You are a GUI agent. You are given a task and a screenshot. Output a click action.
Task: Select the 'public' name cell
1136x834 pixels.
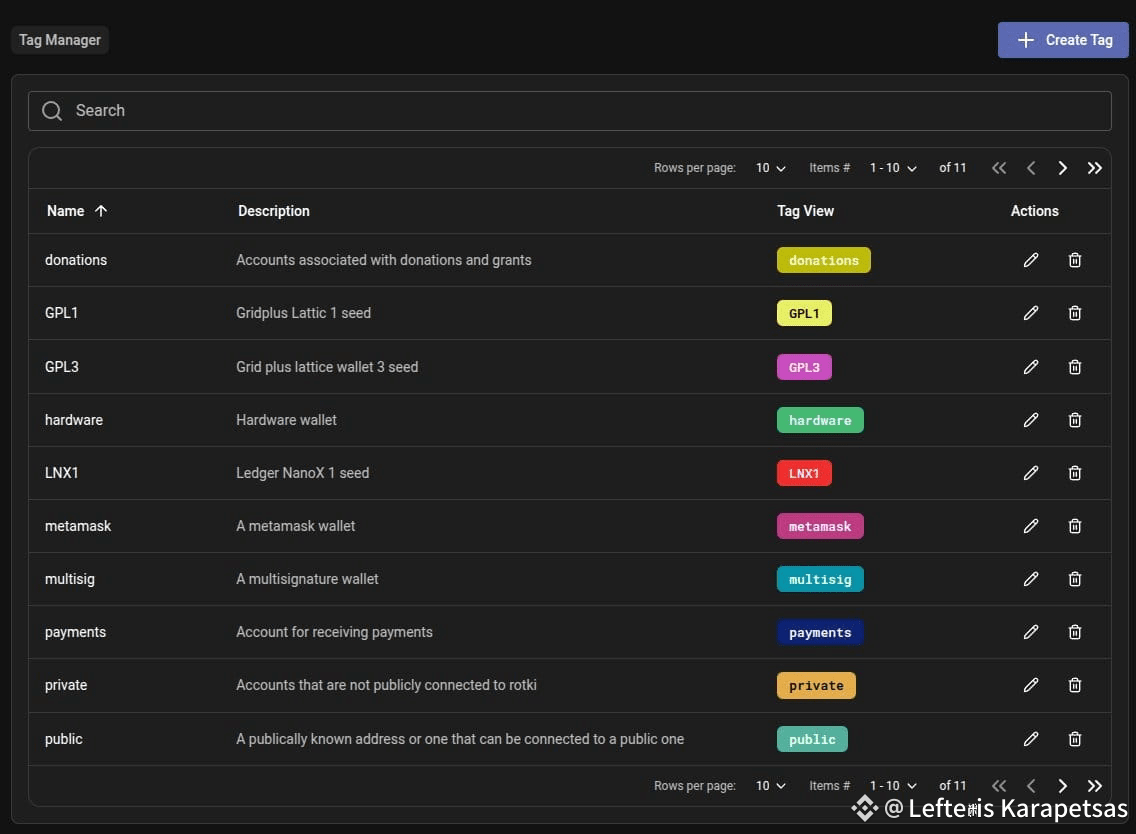pos(64,739)
